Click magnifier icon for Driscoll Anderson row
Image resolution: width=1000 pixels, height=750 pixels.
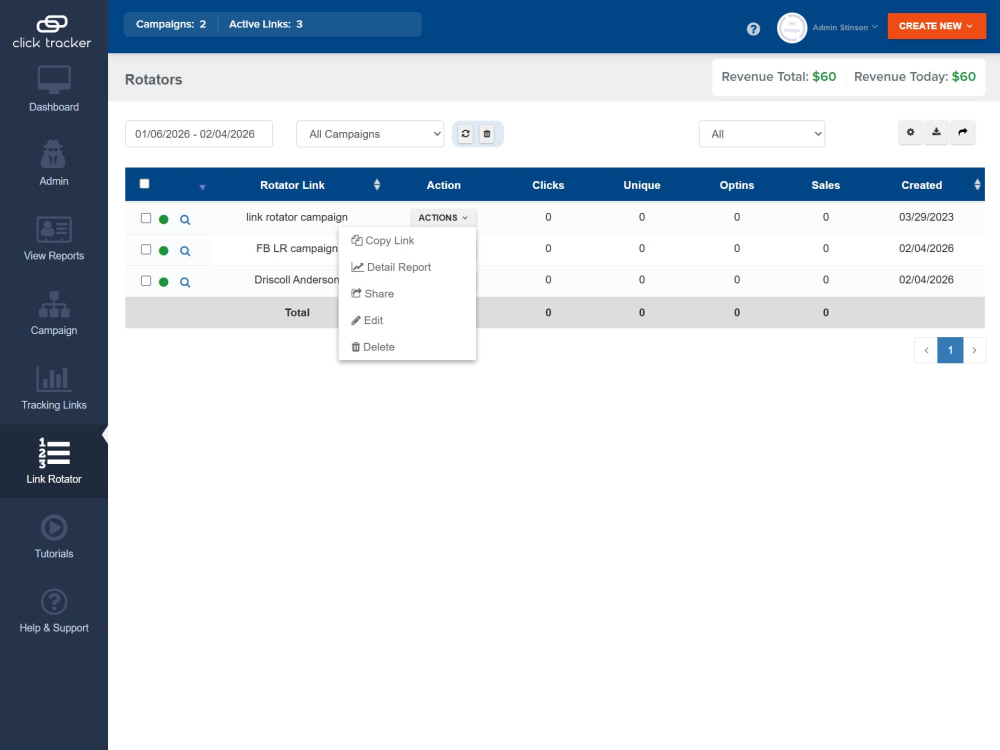[185, 282]
